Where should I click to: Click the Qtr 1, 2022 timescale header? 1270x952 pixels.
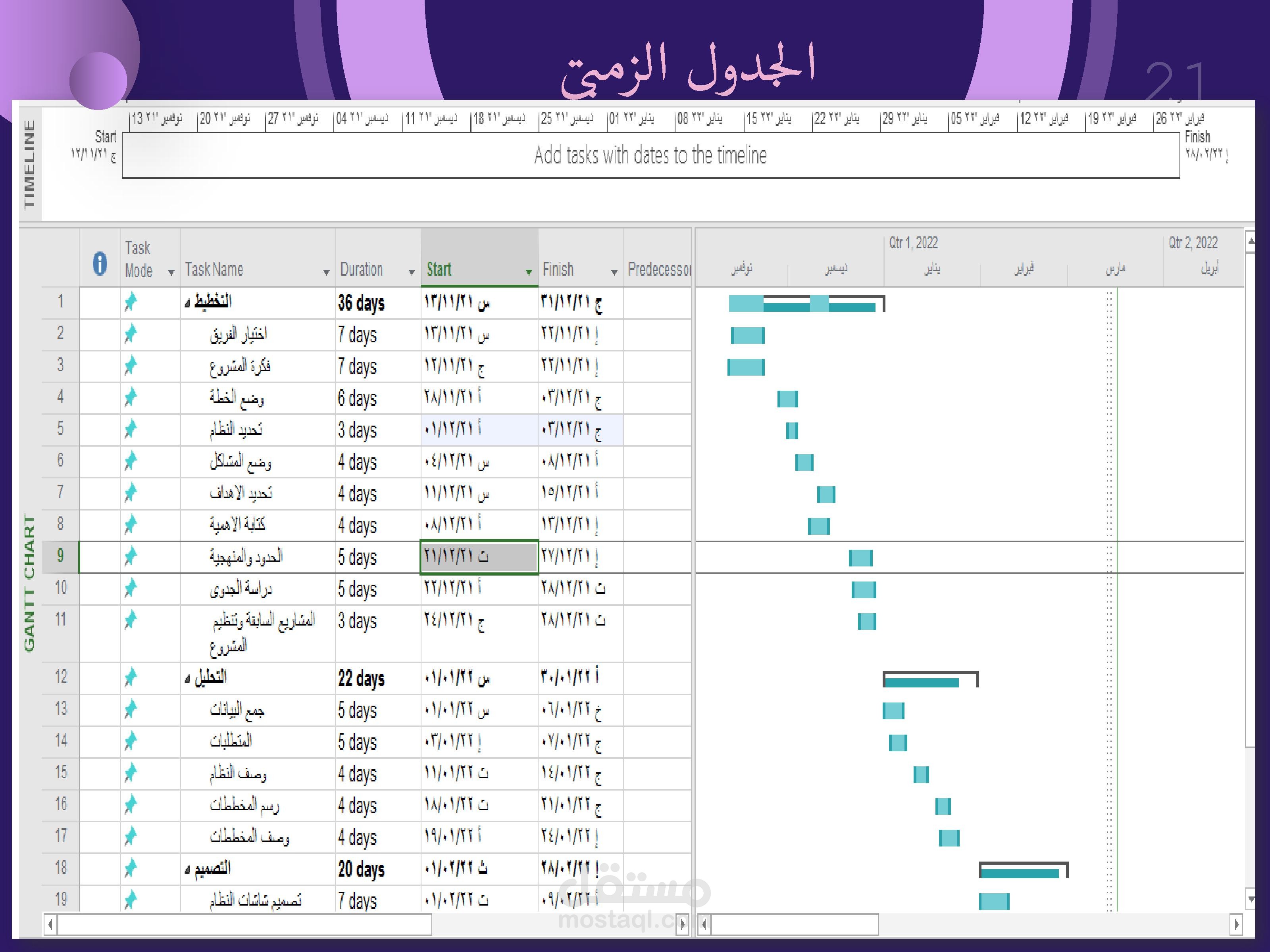914,243
